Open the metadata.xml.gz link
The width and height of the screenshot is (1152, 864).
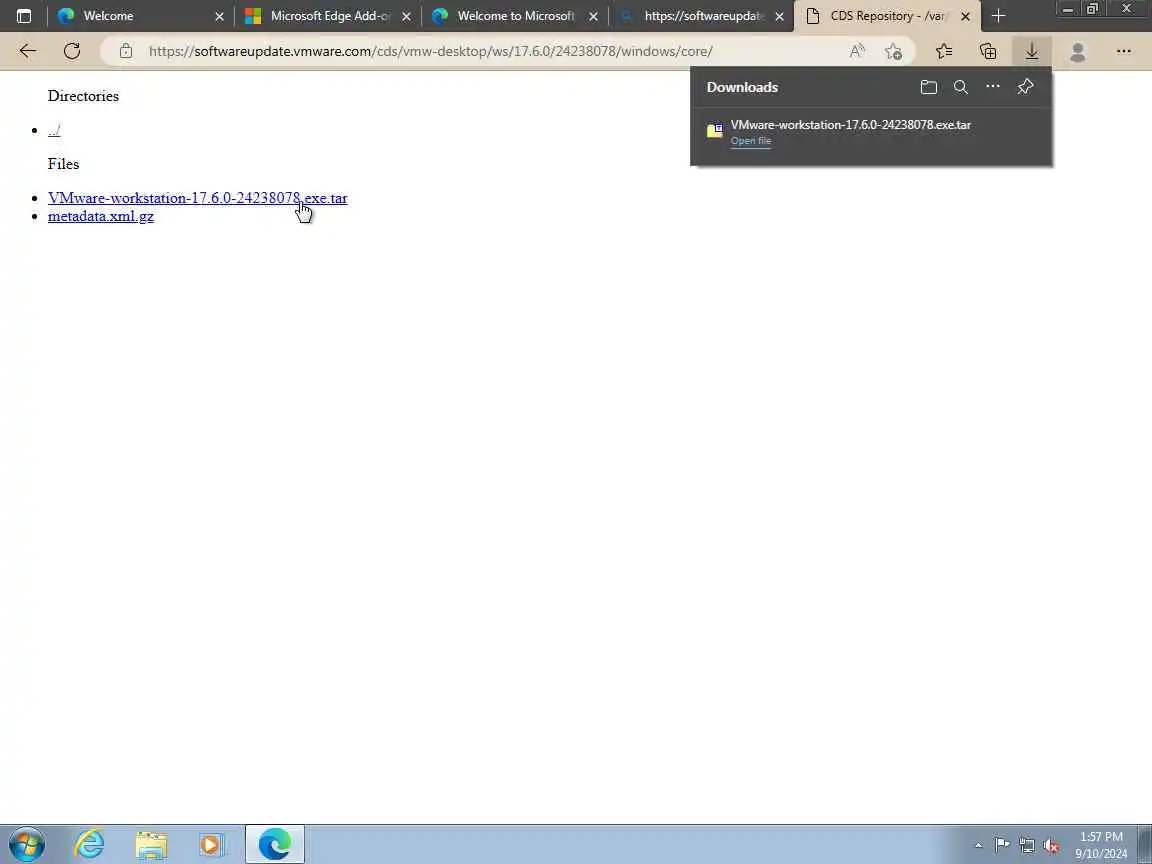[101, 216]
